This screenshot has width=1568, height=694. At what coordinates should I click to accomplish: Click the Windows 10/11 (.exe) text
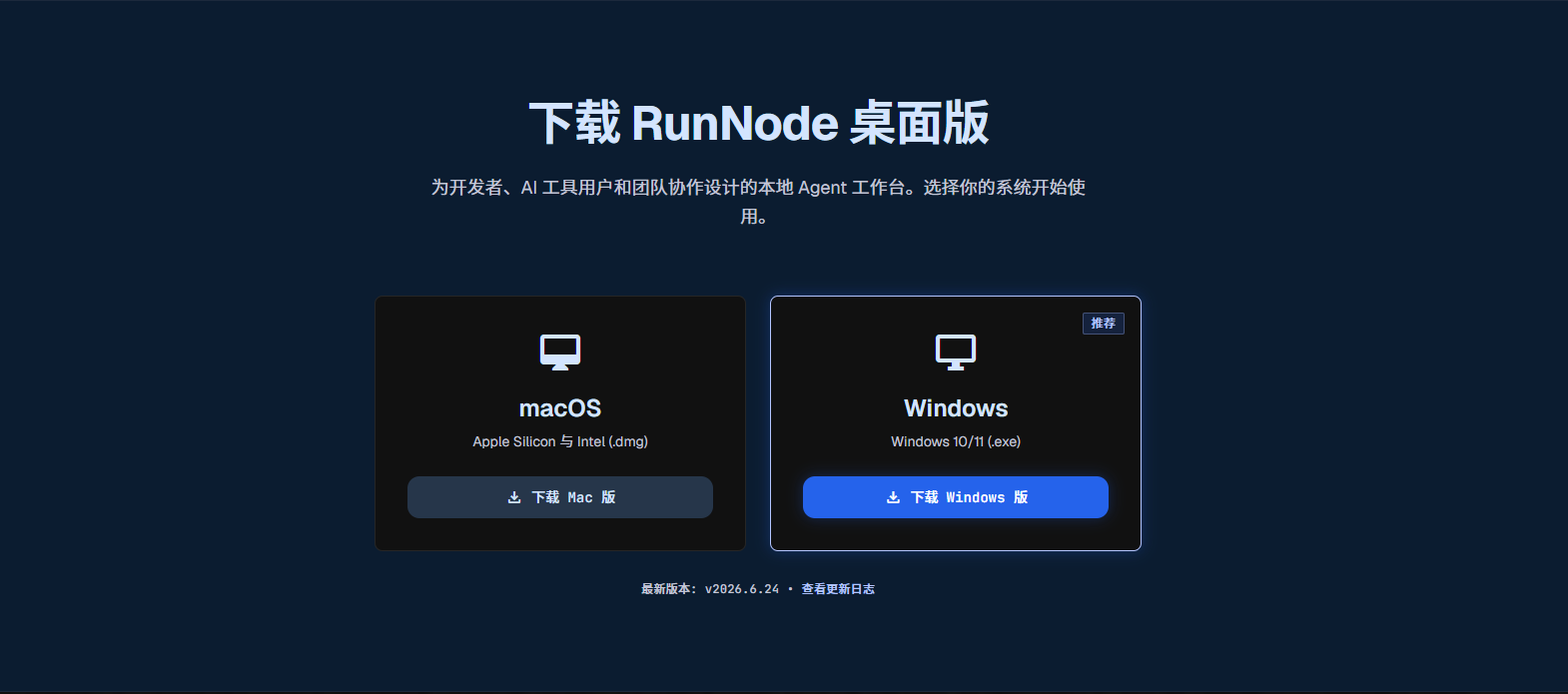click(956, 441)
